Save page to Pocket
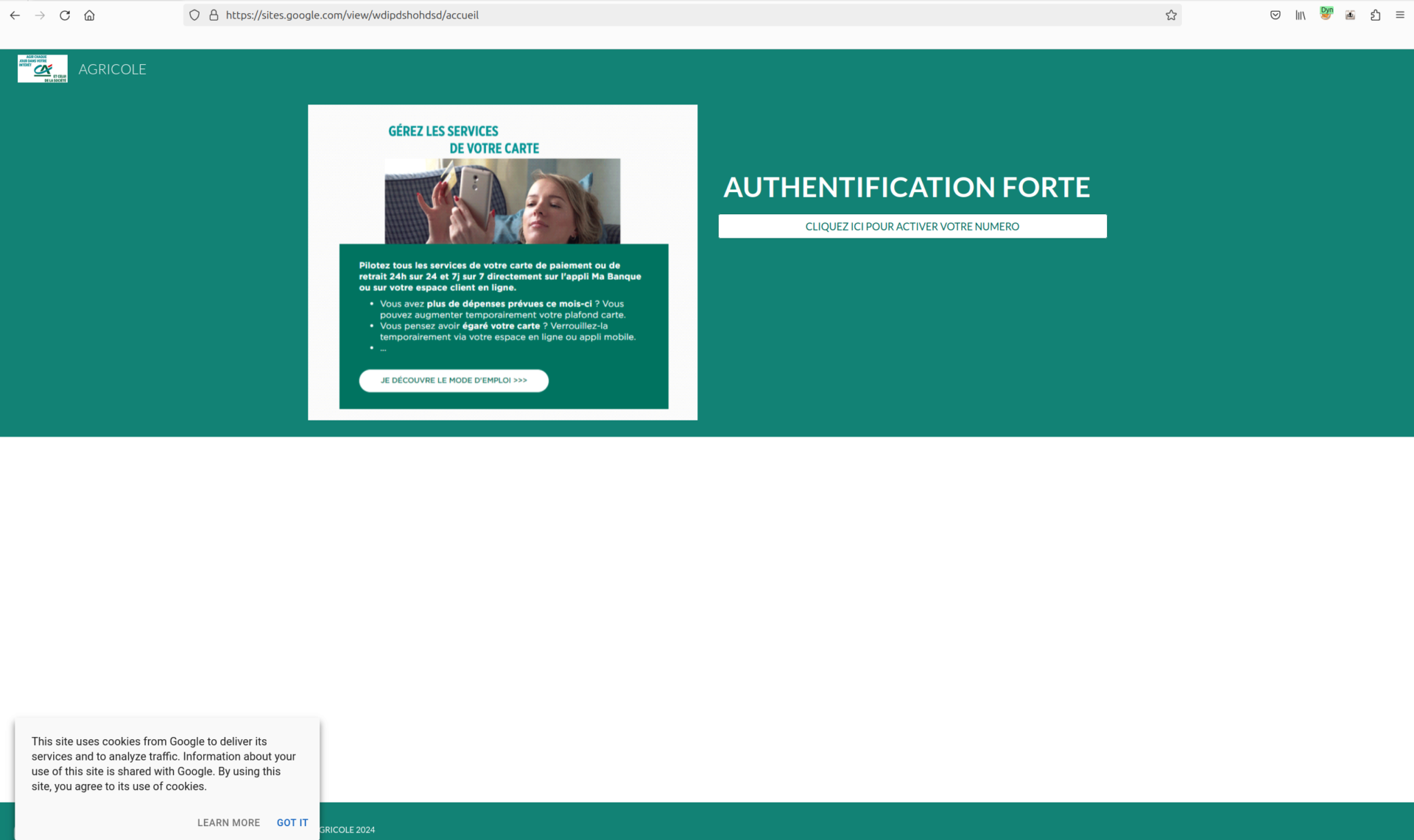 click(x=1276, y=15)
